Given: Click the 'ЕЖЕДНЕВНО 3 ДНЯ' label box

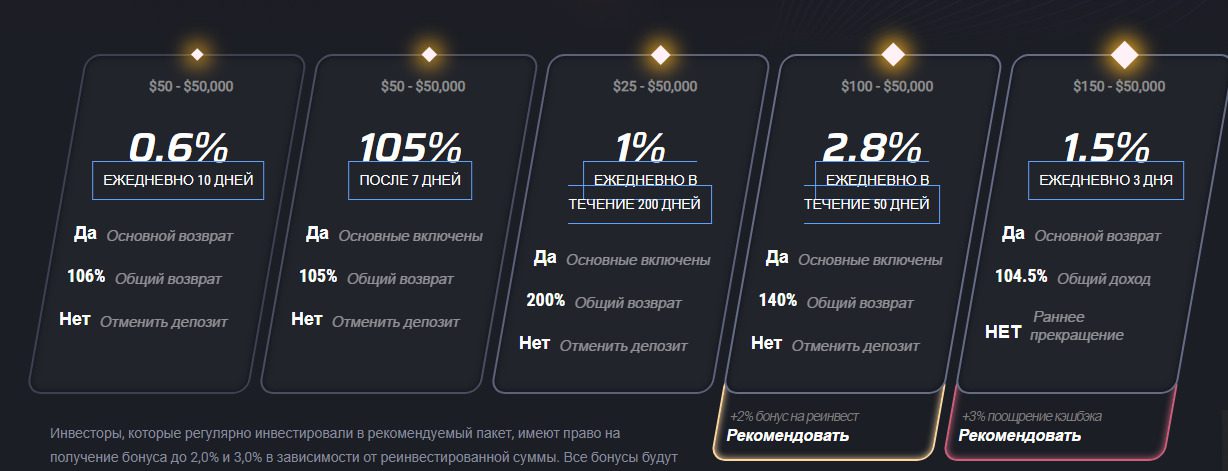Looking at the screenshot, I should point(1106,181).
